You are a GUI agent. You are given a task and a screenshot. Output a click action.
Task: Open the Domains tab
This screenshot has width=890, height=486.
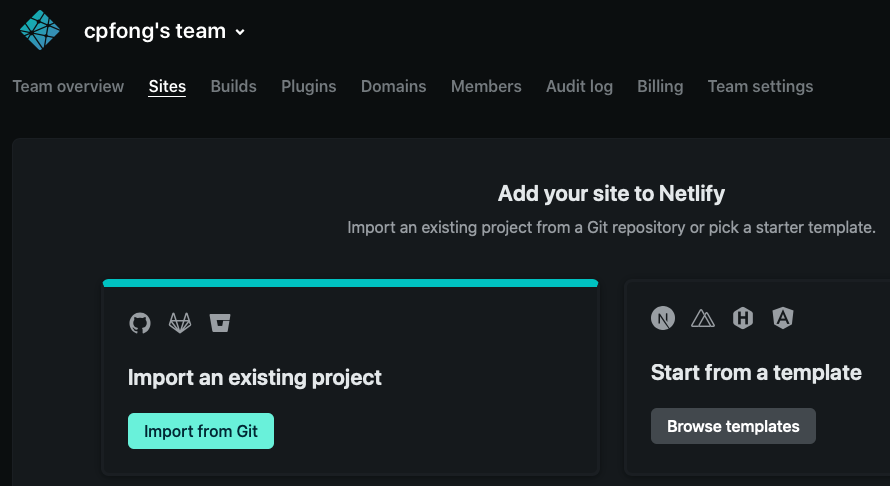(x=393, y=86)
